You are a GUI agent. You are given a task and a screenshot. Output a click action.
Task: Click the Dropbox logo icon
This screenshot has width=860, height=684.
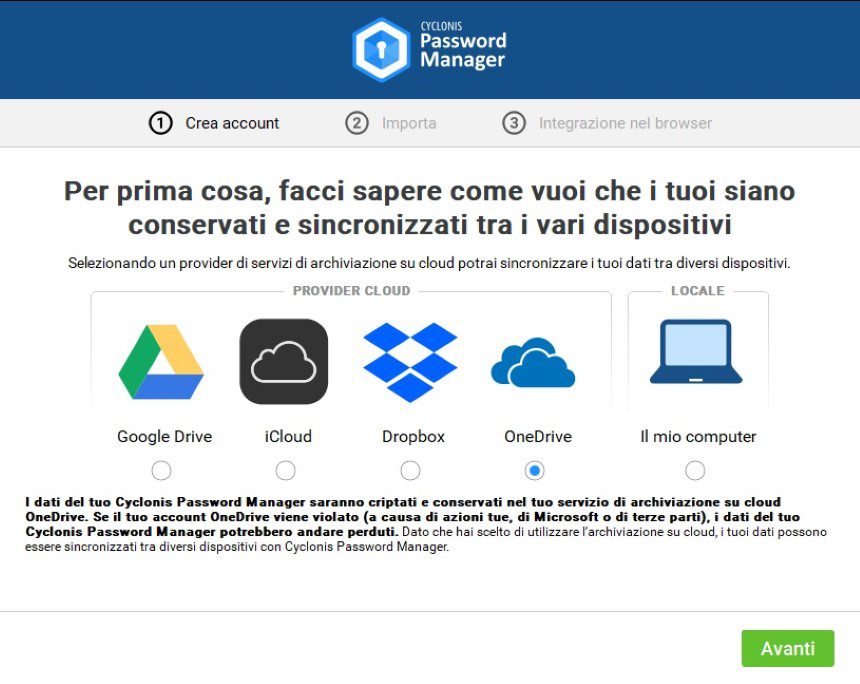410,362
